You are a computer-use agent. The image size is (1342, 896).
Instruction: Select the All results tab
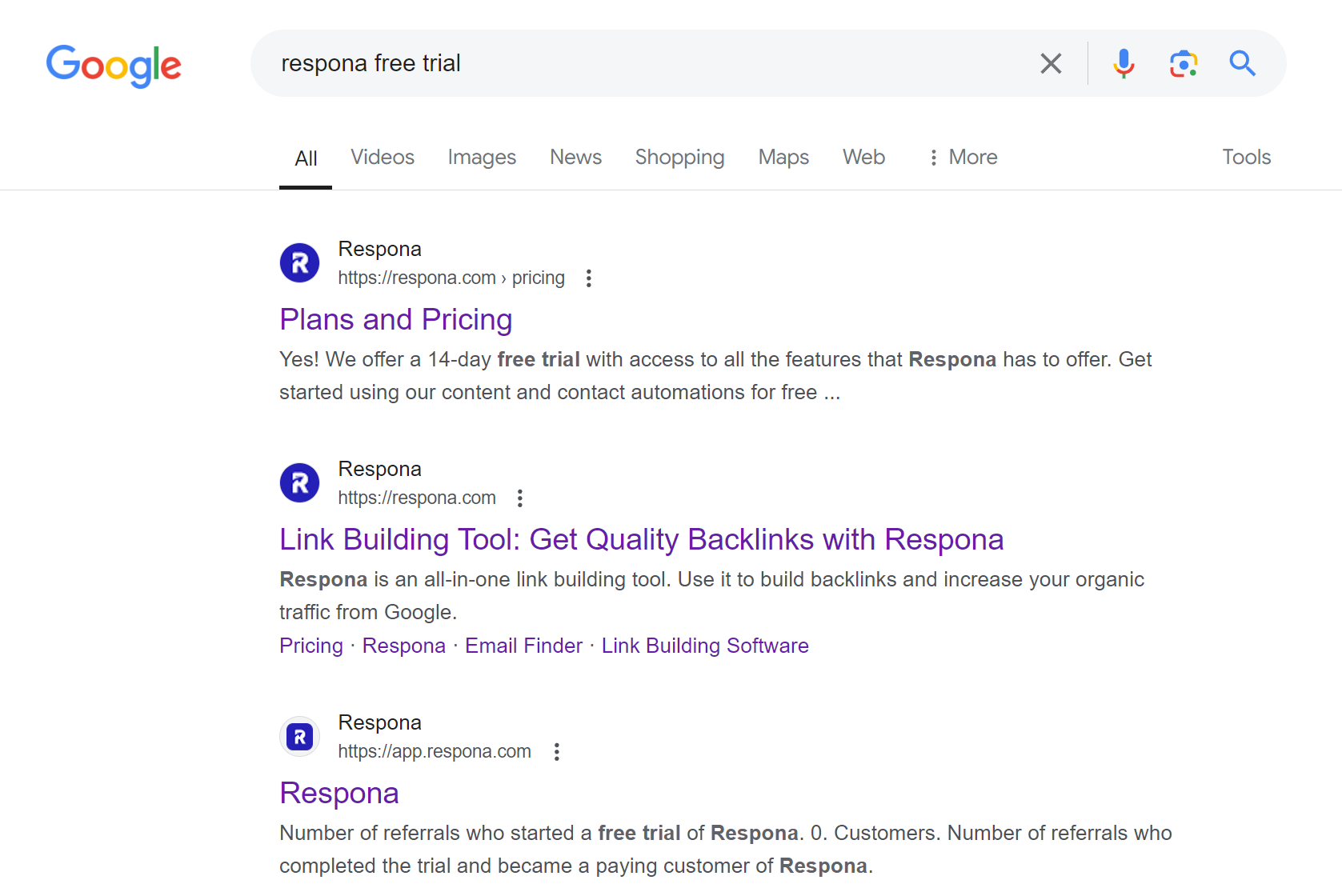[306, 158]
